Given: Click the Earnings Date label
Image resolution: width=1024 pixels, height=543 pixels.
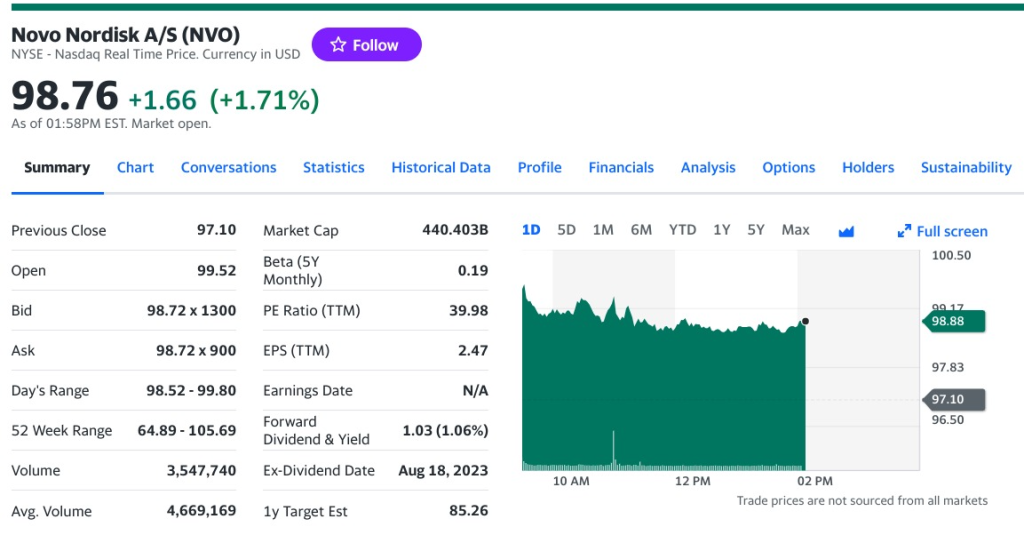Looking at the screenshot, I should pos(308,391).
